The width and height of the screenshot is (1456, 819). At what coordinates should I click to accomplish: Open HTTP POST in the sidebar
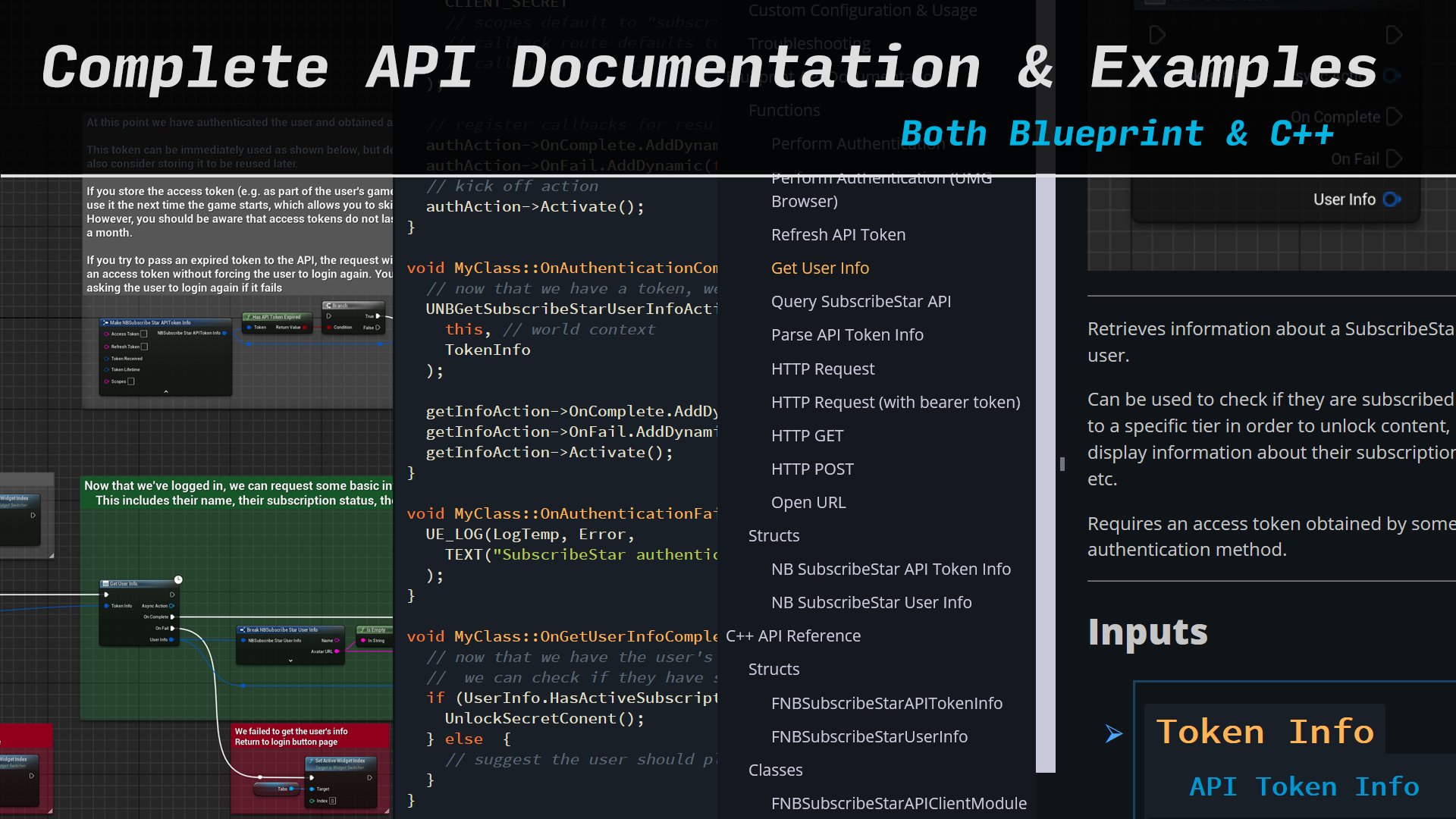tap(812, 469)
